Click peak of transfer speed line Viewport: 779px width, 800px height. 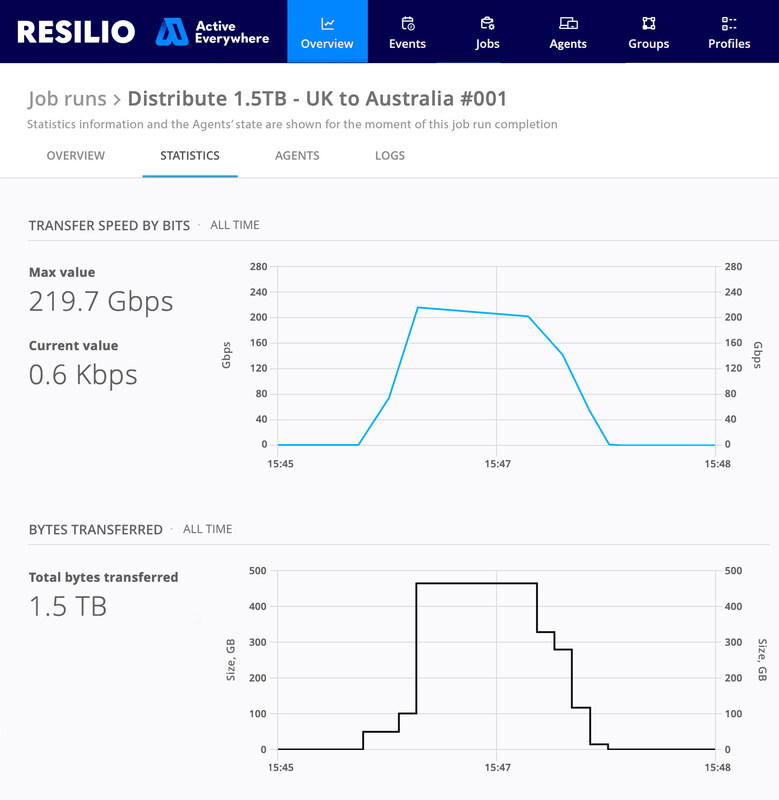pyautogui.click(x=418, y=307)
